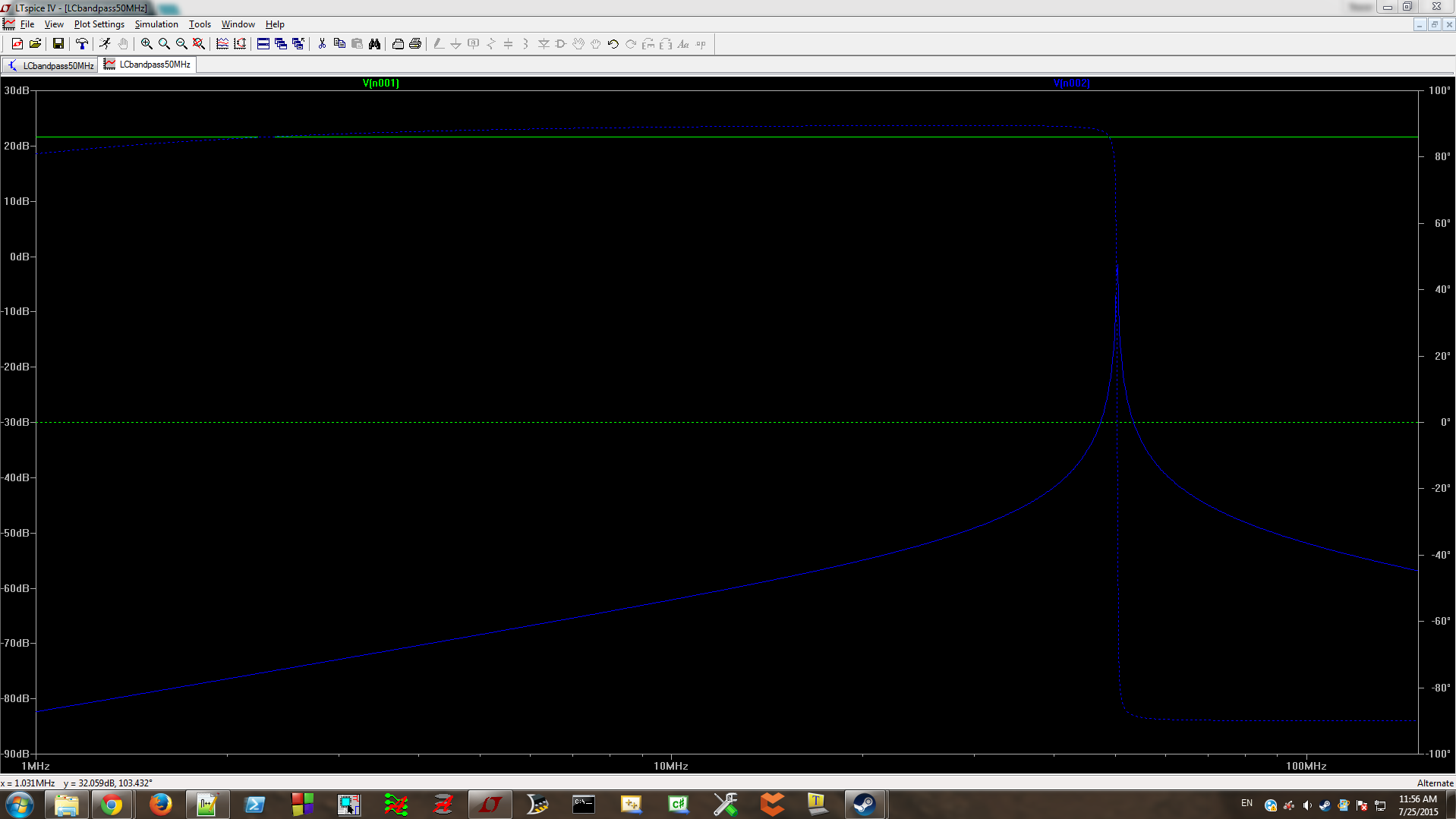Click the Find binoculars icon
Viewport: 1456px width, 819px height.
tap(374, 44)
